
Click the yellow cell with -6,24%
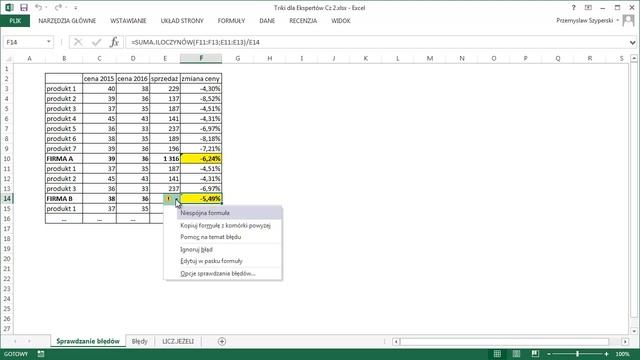[201, 159]
